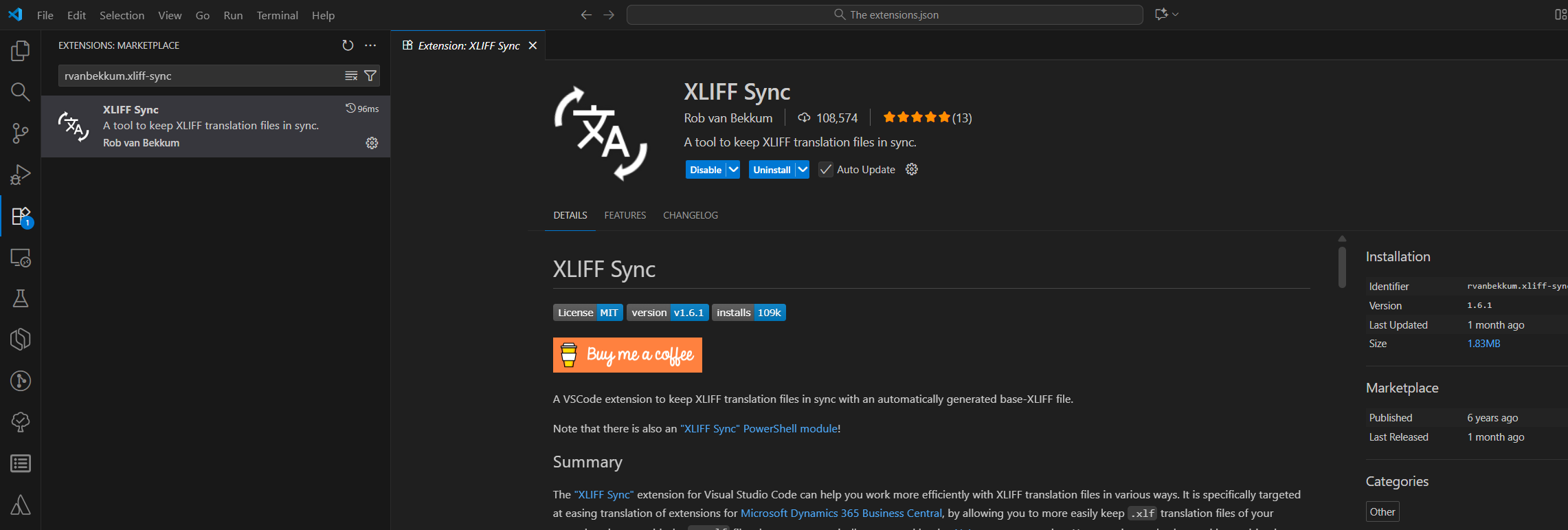Click the 108,574 install count
1568x530 pixels.
pyautogui.click(x=828, y=118)
